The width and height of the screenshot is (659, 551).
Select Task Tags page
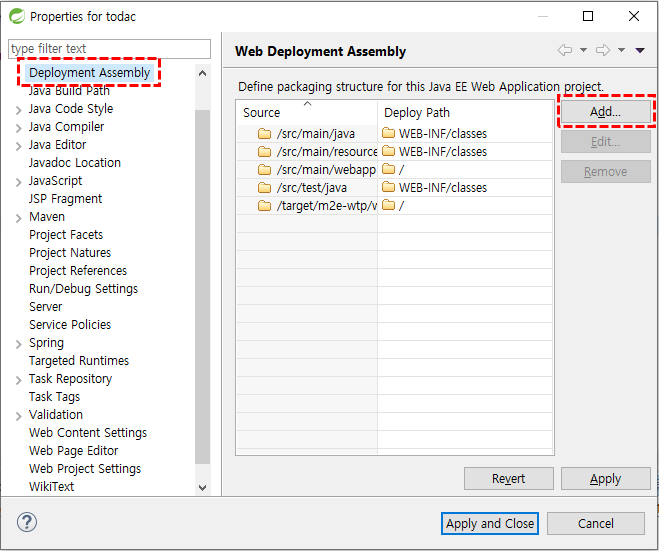[x=54, y=397]
